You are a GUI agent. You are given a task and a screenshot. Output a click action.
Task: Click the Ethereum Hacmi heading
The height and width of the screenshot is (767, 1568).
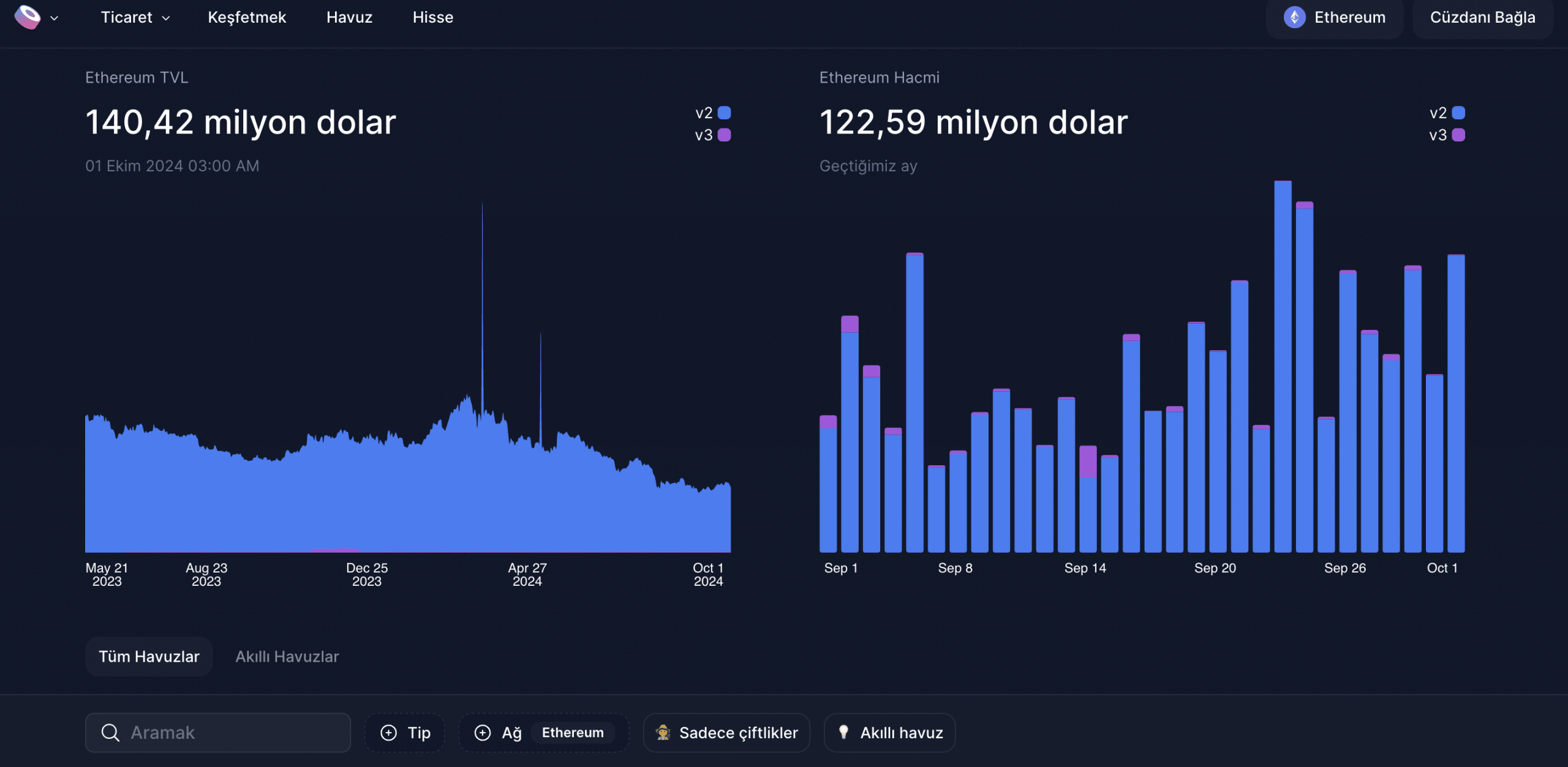[x=879, y=77]
